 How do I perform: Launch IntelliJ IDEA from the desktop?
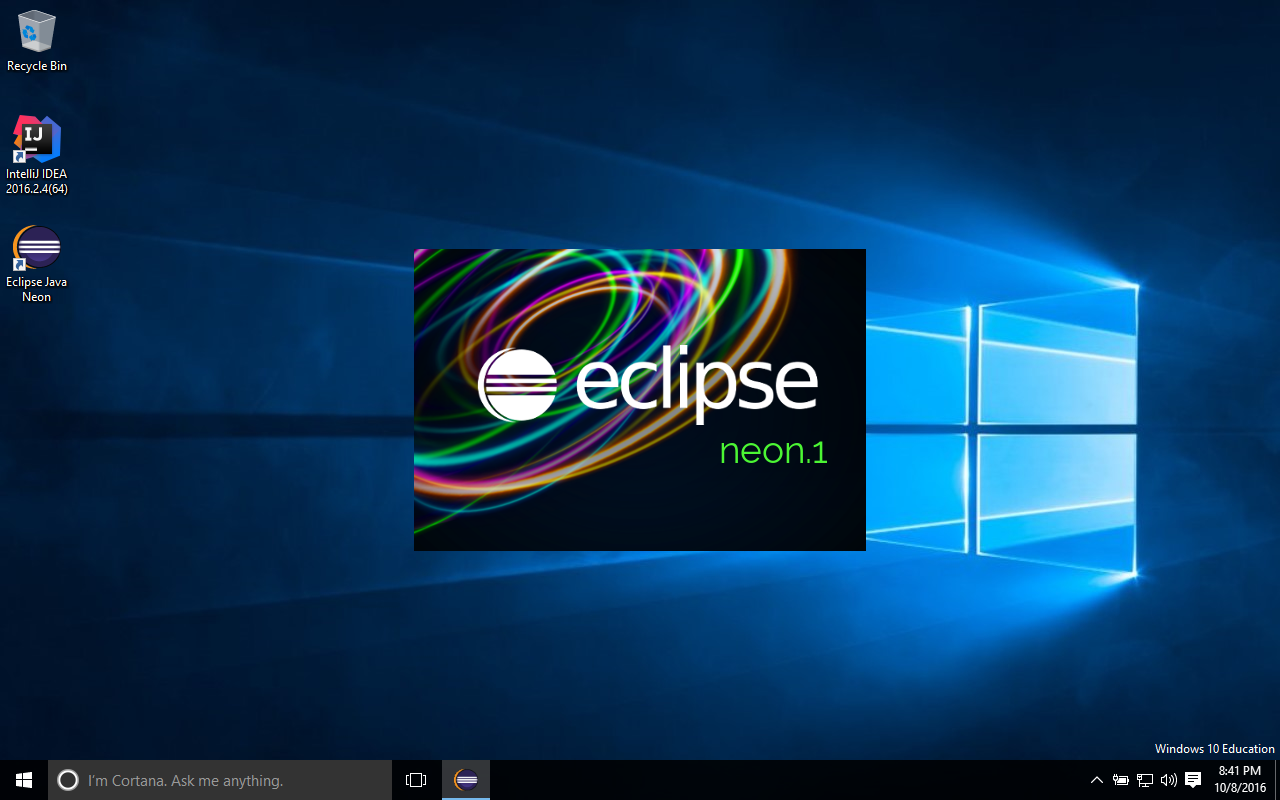click(x=36, y=138)
